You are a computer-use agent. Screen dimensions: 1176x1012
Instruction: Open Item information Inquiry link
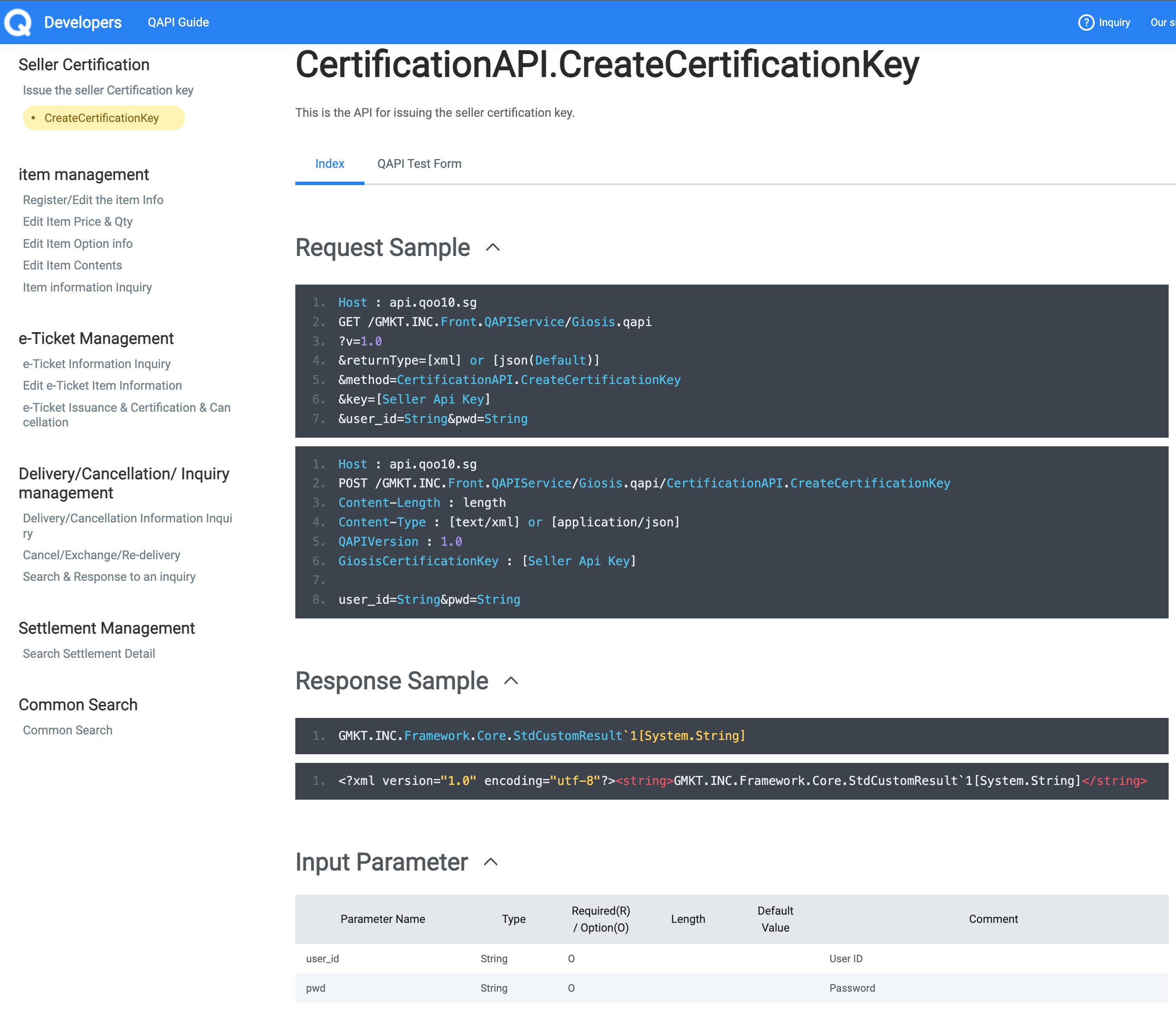point(87,287)
